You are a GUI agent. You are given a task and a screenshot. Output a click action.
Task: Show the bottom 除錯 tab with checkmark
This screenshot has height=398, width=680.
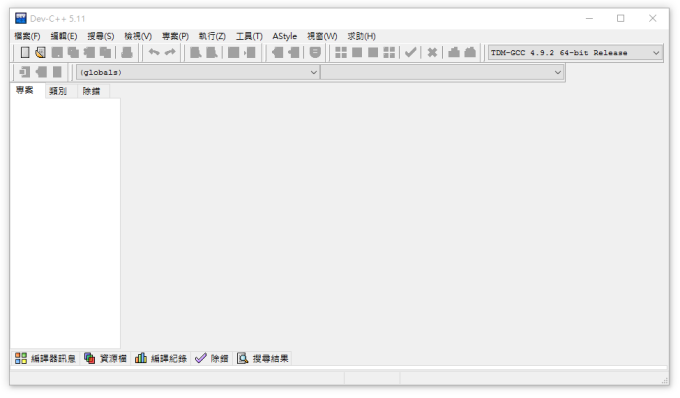pyautogui.click(x=212, y=359)
